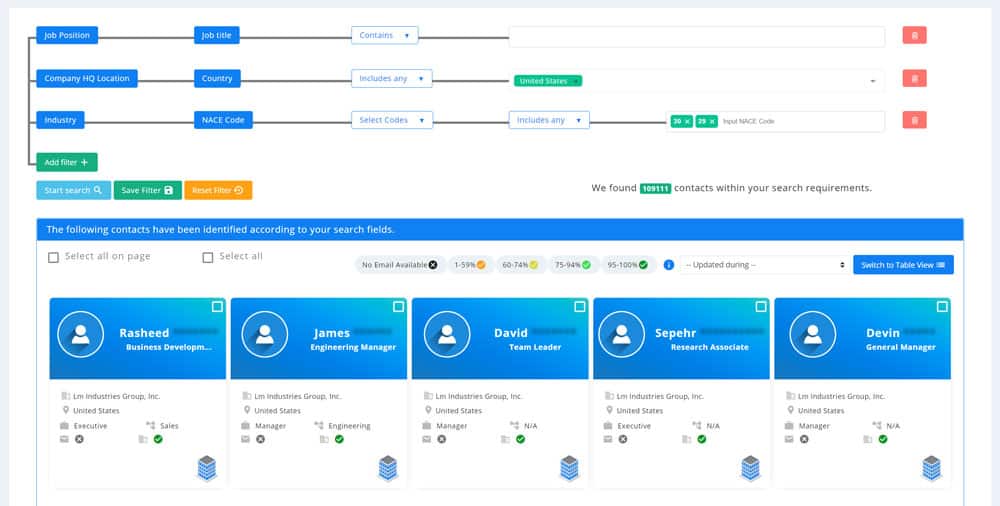
Task: Remove NACE code 30 tag
Action: (x=687, y=121)
